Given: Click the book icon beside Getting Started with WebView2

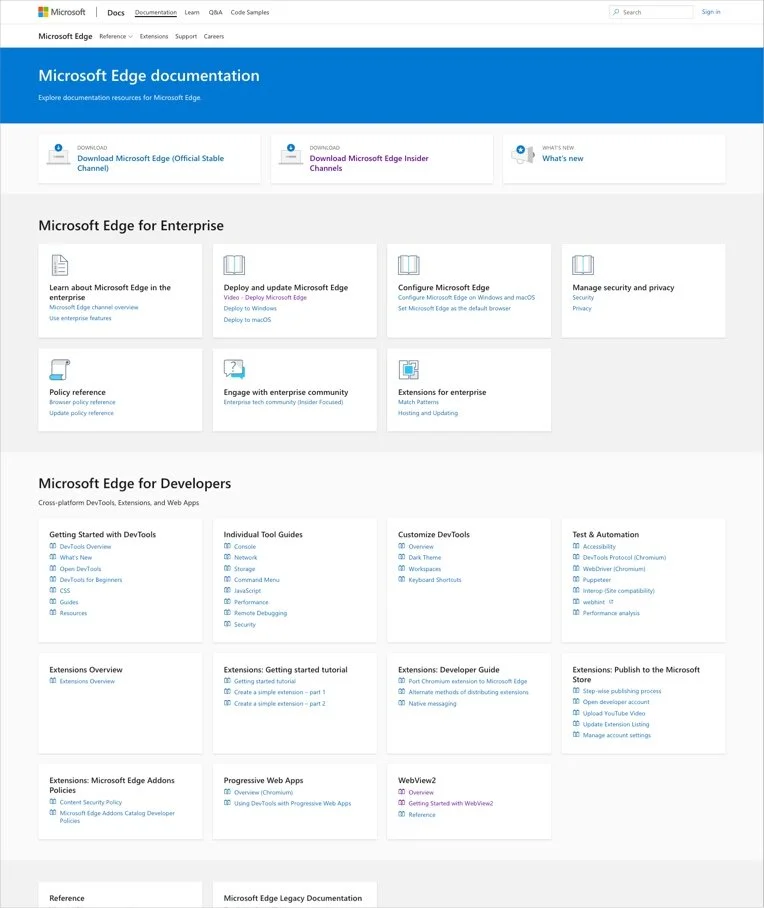Looking at the screenshot, I should 401,803.
